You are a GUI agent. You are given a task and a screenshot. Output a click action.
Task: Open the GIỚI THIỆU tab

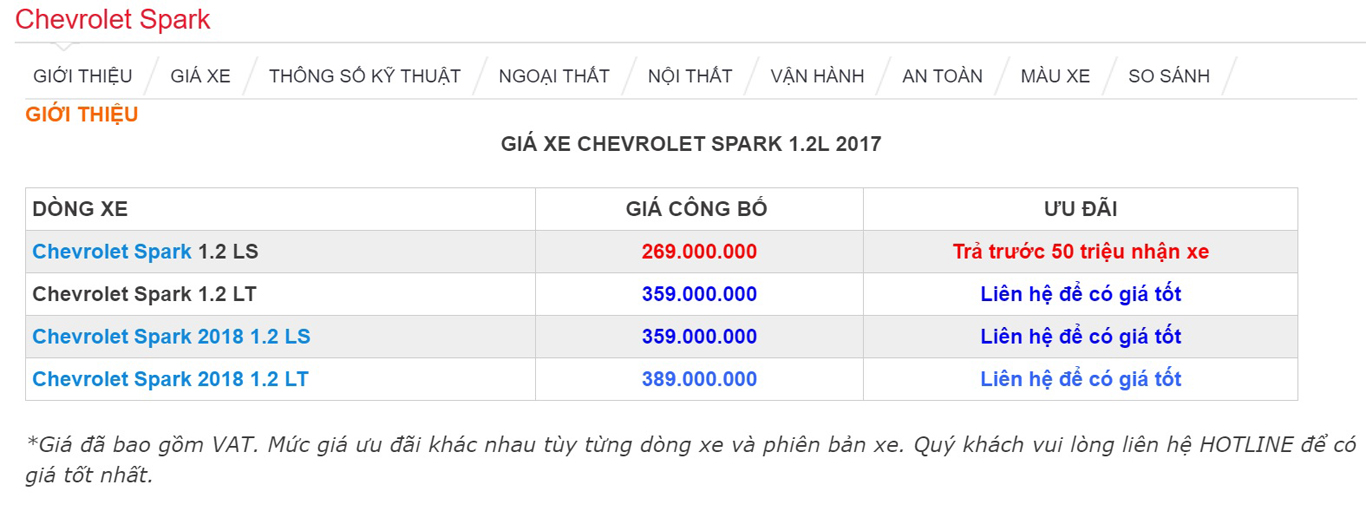click(x=82, y=76)
